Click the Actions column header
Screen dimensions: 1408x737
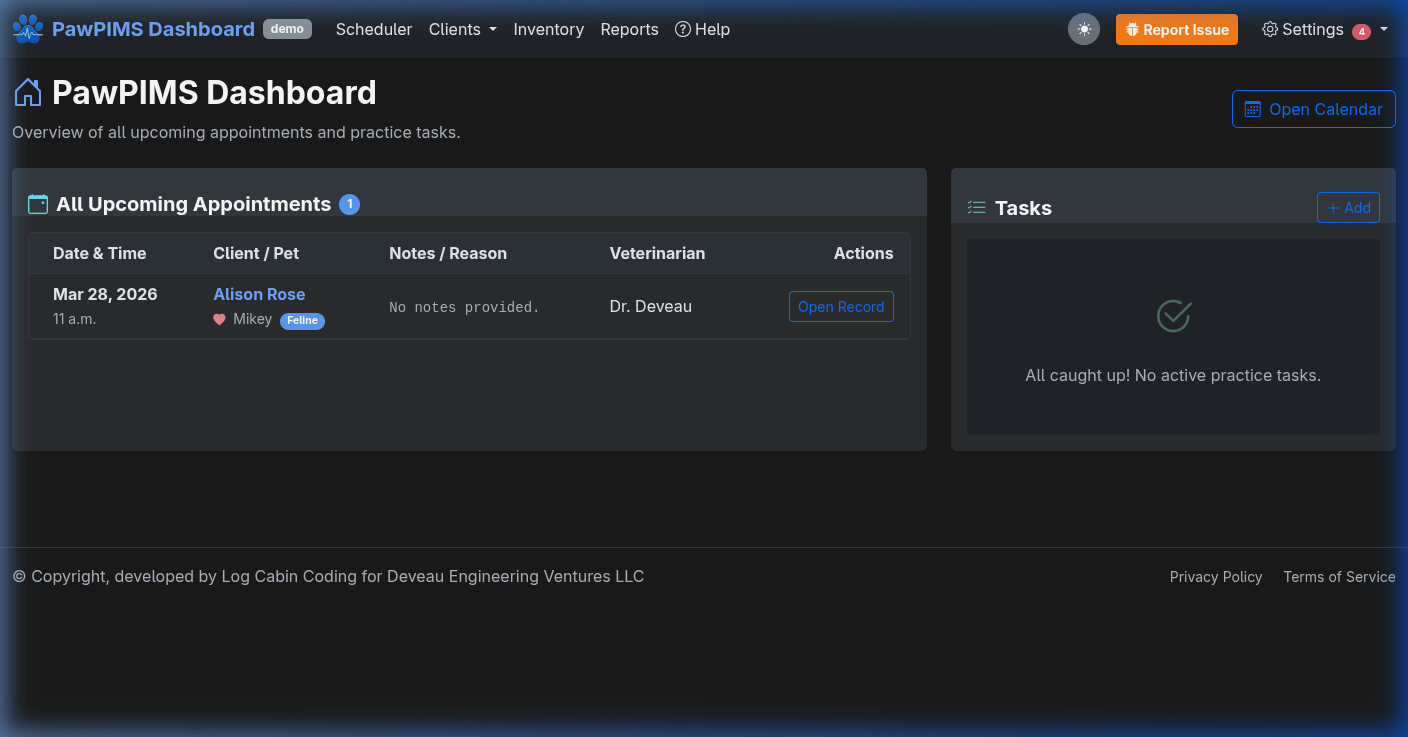tap(863, 253)
